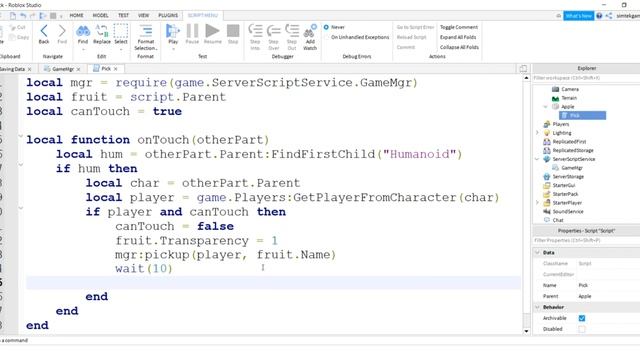Click the Filter Properties search field
640x360 pixels.
(x=586, y=240)
